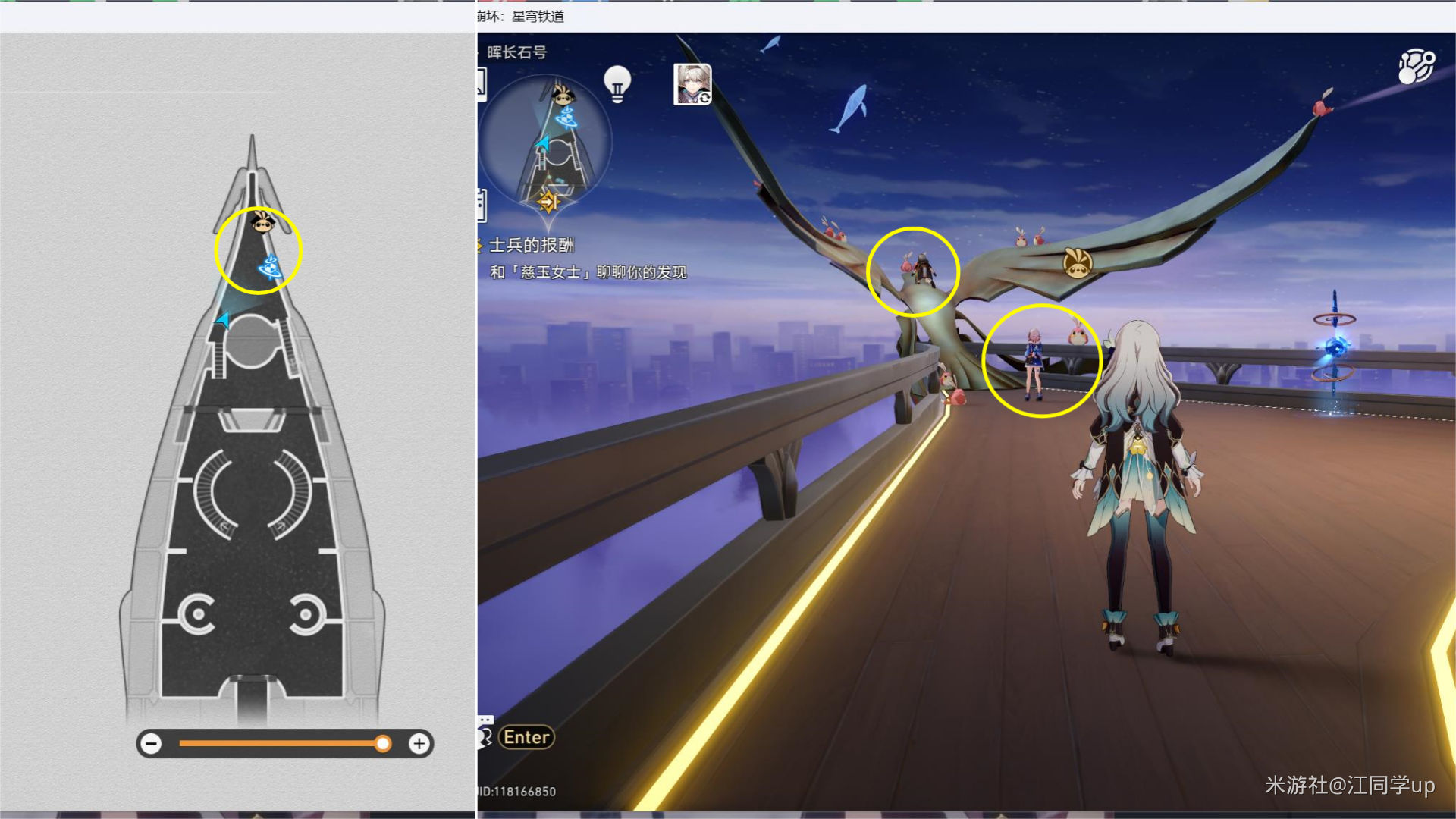The width and height of the screenshot is (1456, 819).
Task: Click the zoom out minus button
Action: pyautogui.click(x=152, y=744)
